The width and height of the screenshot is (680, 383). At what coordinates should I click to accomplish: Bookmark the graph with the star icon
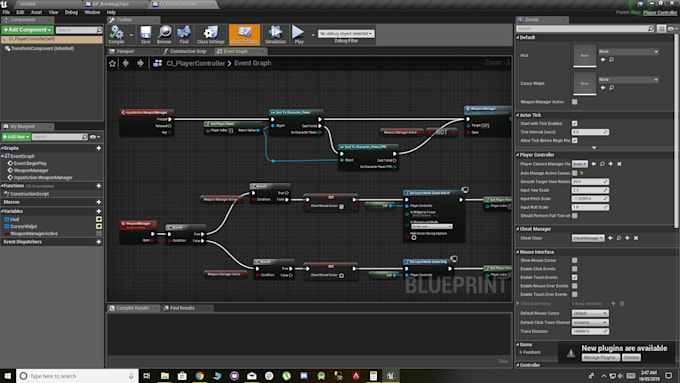pyautogui.click(x=112, y=63)
